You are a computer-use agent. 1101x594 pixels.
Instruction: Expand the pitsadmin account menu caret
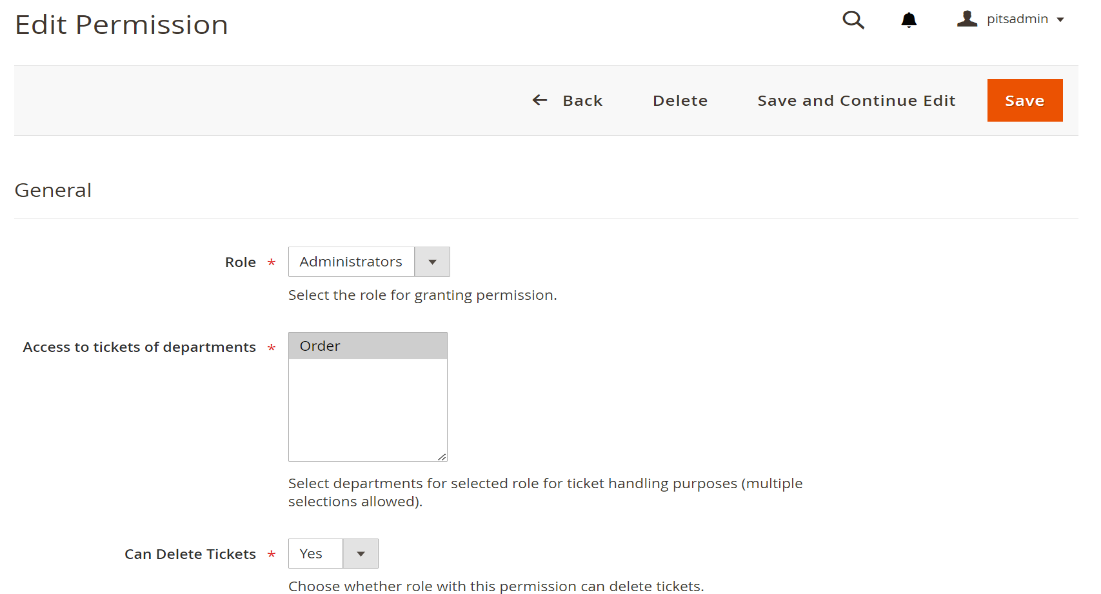coord(1060,20)
